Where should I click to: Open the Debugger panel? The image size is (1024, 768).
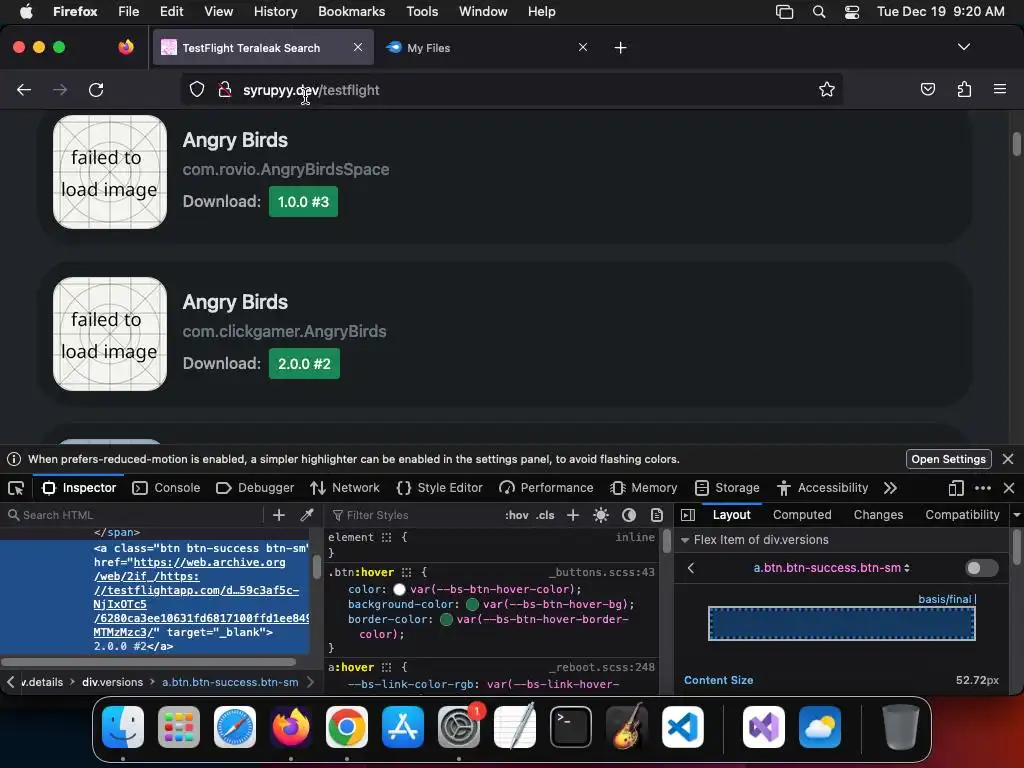[x=255, y=488]
